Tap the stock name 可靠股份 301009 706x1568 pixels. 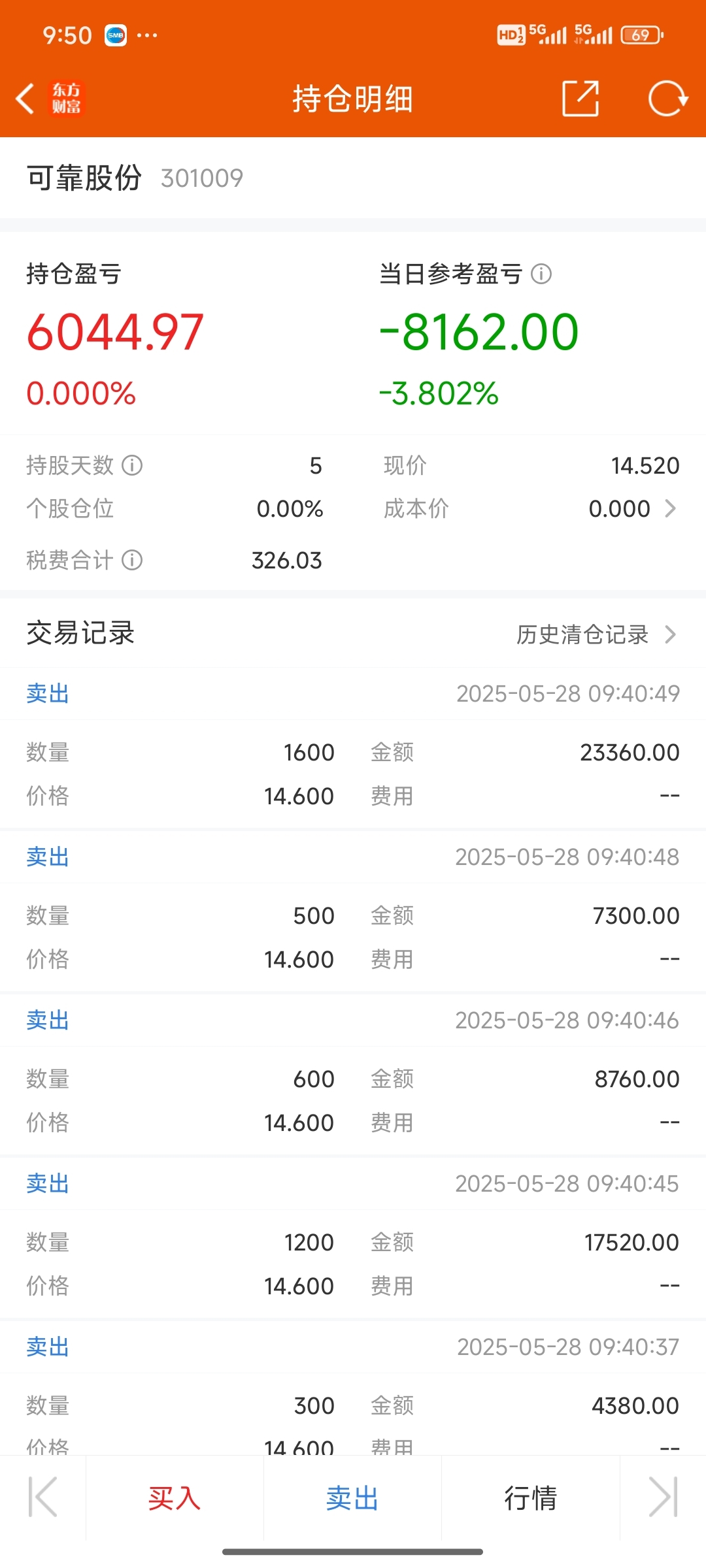tap(135, 178)
